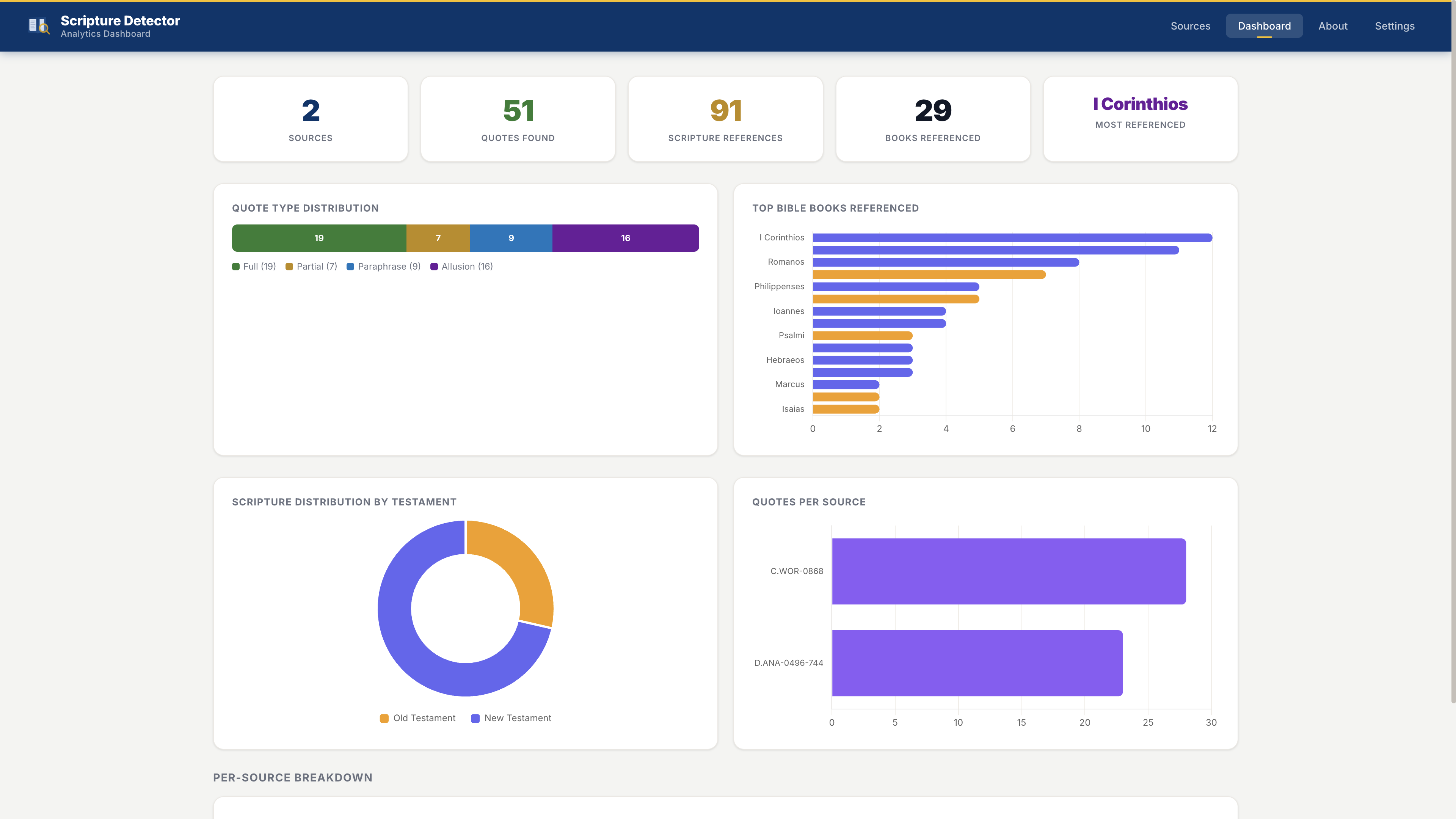Click the Romanos bar in Top Bible Books
Screen dimensions: 1456x819
(944, 262)
